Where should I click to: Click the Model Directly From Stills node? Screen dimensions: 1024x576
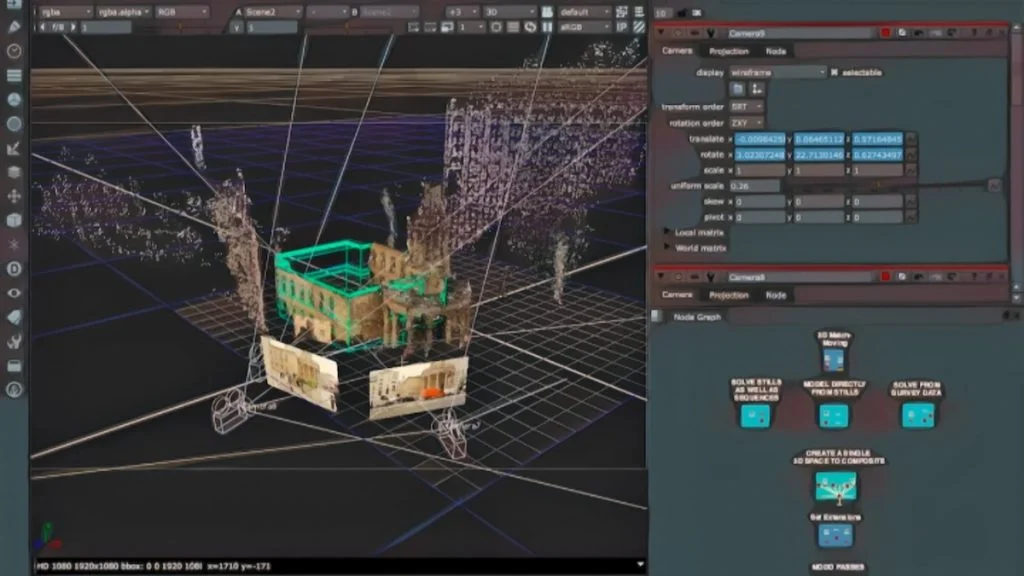(833, 415)
